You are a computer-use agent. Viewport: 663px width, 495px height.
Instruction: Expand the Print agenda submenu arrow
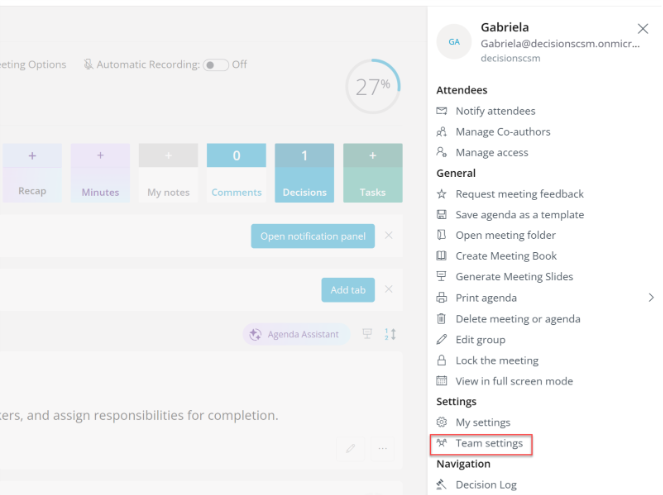651,298
